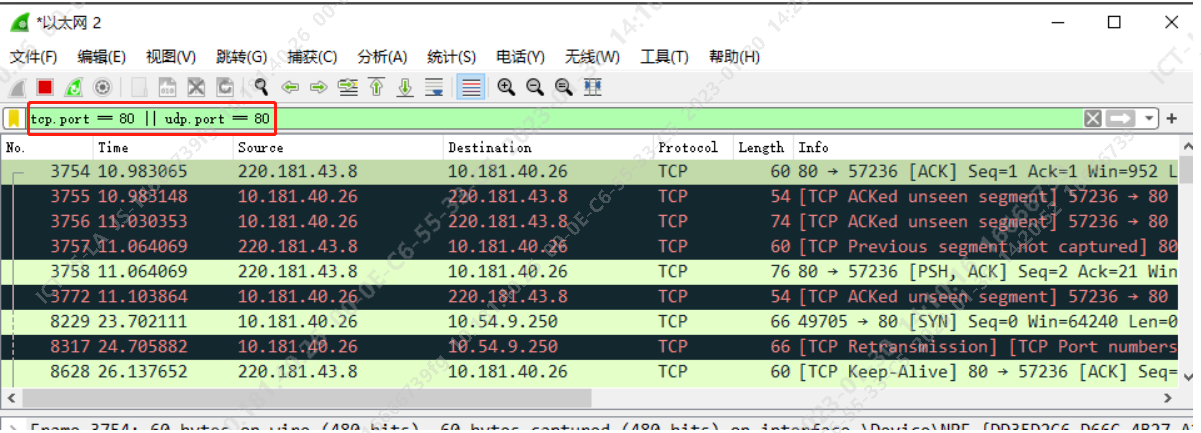Restart the current capture
Viewport: 1201px width, 433px height.
point(73,88)
